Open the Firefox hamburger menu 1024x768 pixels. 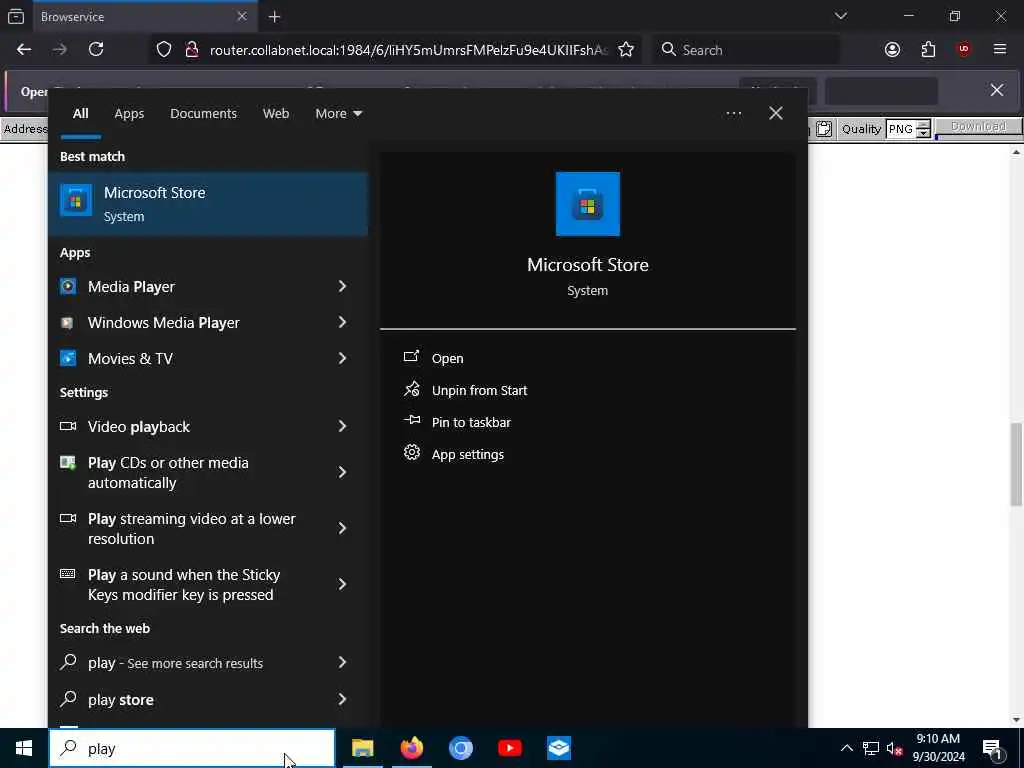coord(999,49)
